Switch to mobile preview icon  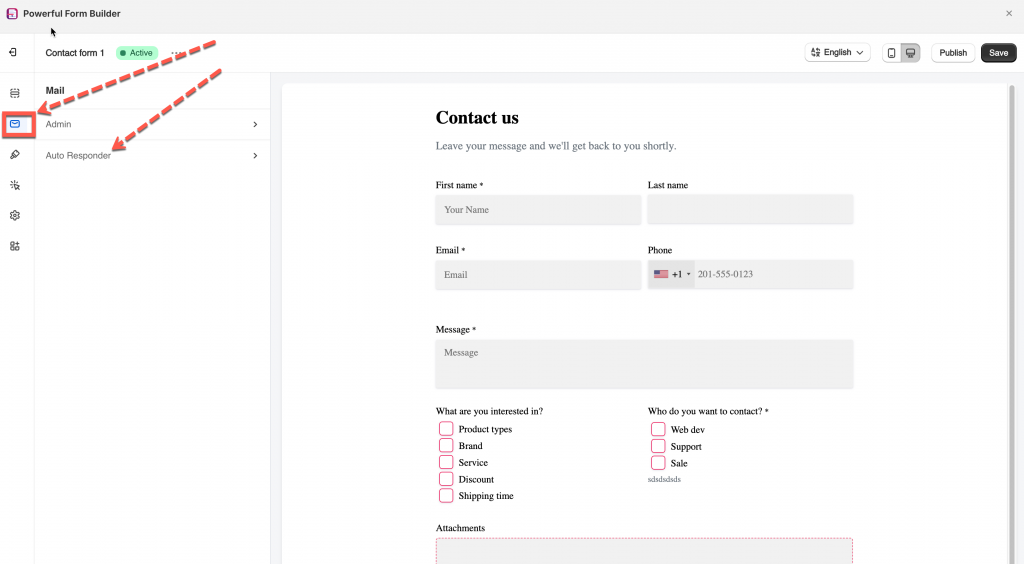click(x=891, y=53)
